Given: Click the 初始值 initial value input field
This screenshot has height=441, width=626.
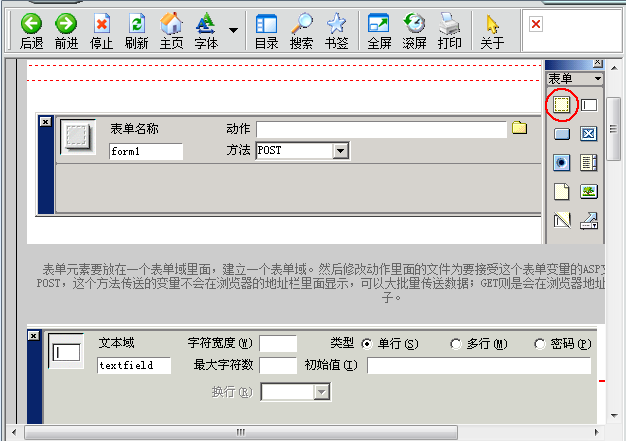Looking at the screenshot, I should pyautogui.click(x=480, y=365).
